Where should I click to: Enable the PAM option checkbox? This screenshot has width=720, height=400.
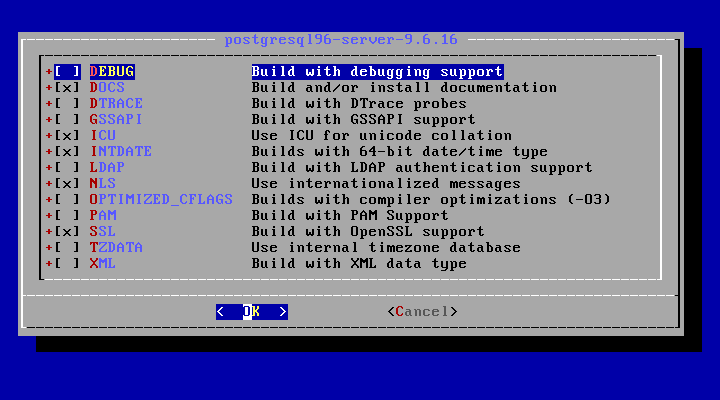(x=68, y=215)
